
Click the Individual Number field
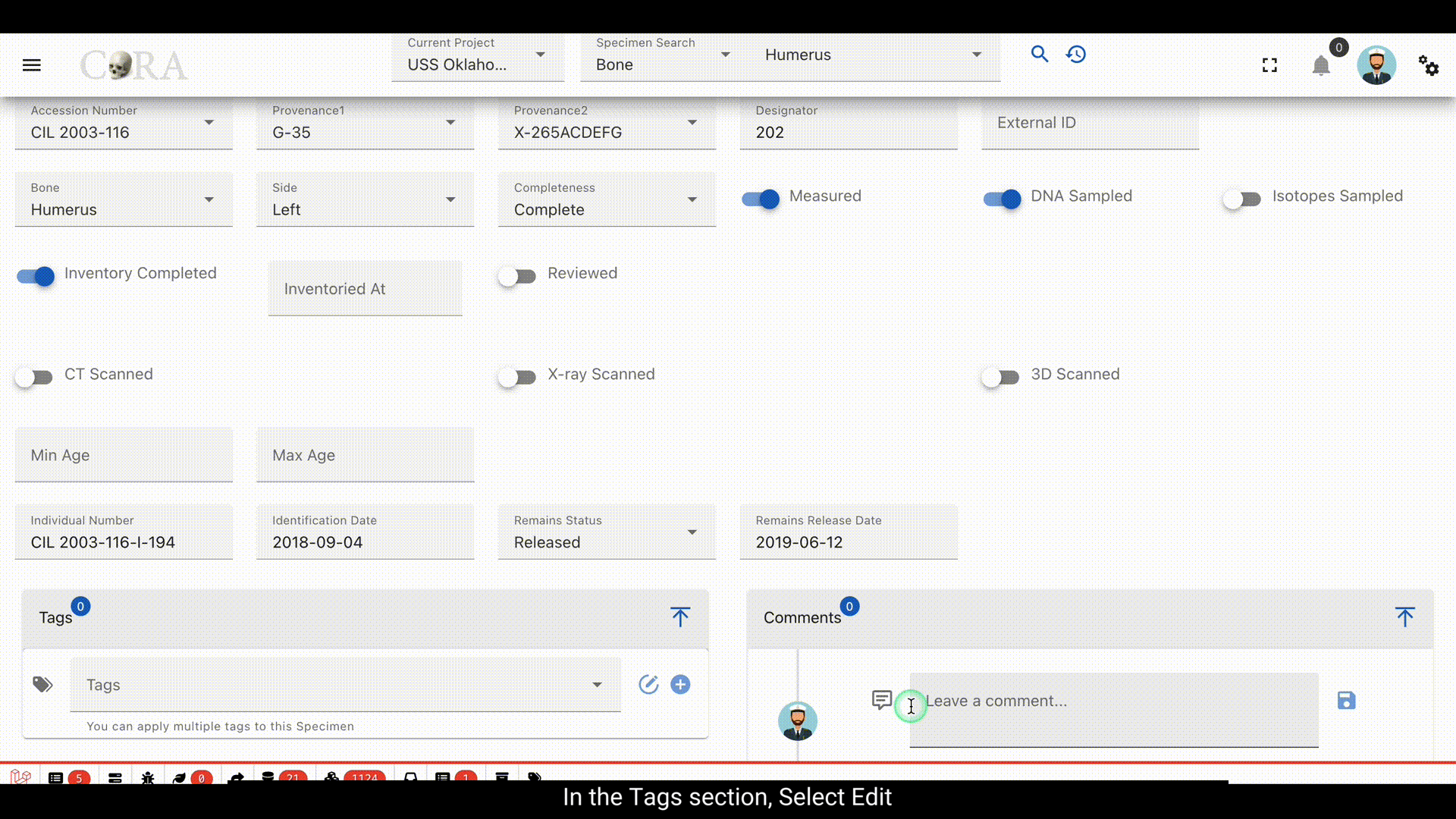pos(124,532)
